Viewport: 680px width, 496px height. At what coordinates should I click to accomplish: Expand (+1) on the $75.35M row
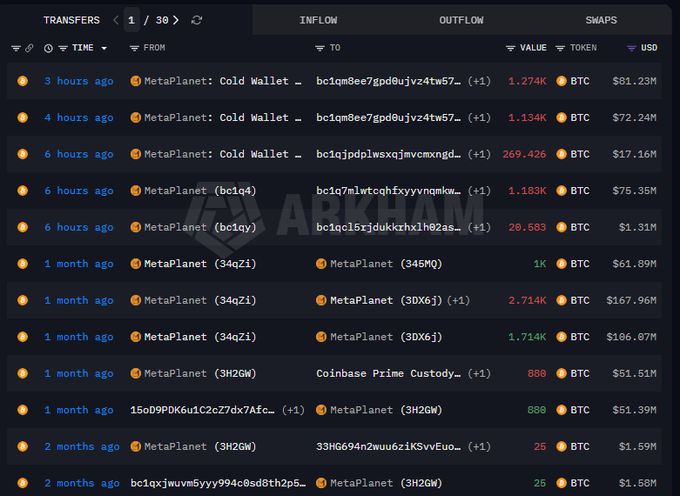click(479, 191)
